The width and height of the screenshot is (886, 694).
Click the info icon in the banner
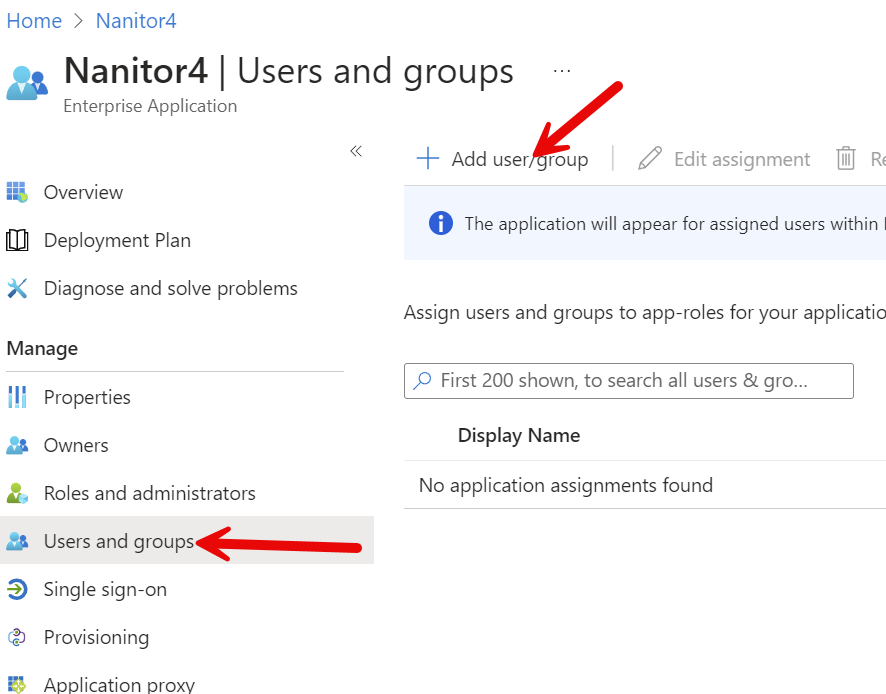click(x=440, y=223)
